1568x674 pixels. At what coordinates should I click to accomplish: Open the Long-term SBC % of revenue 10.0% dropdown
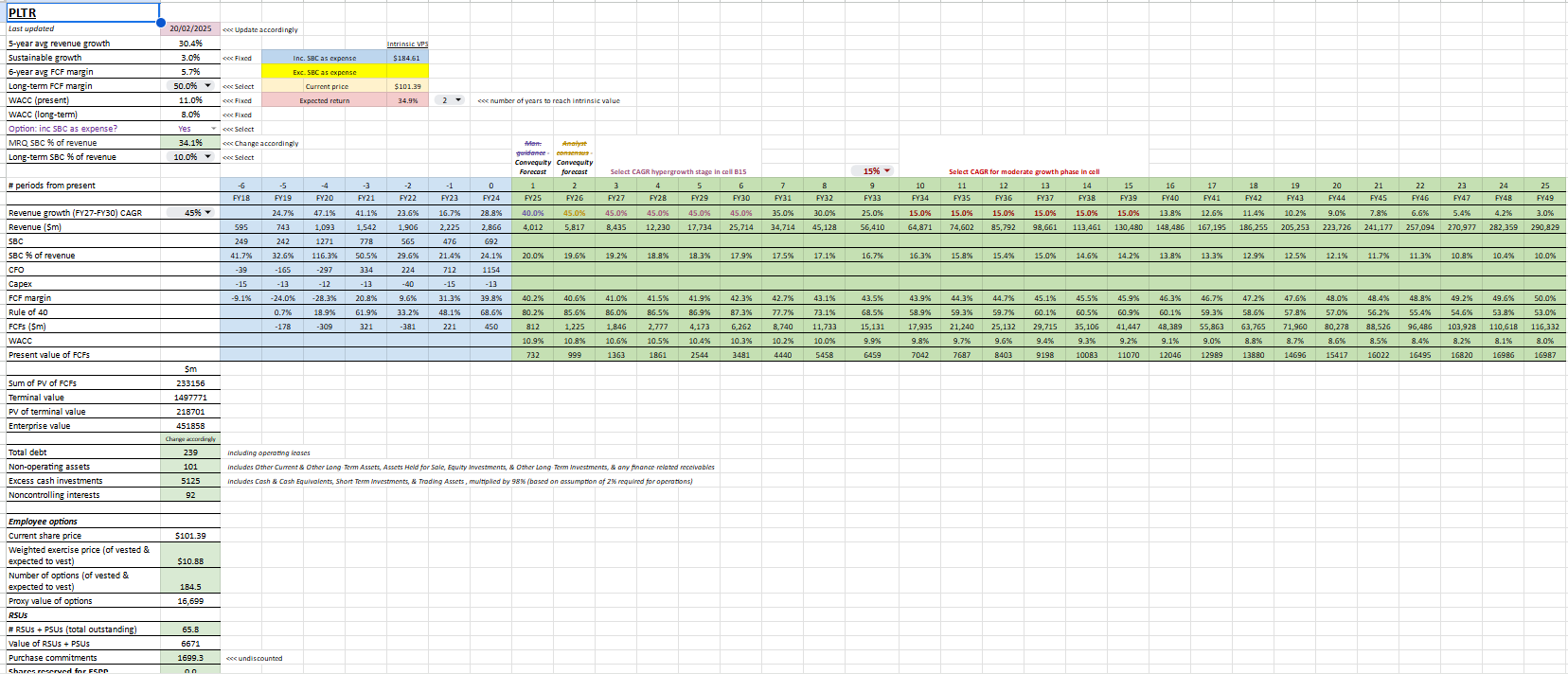pyautogui.click(x=207, y=157)
